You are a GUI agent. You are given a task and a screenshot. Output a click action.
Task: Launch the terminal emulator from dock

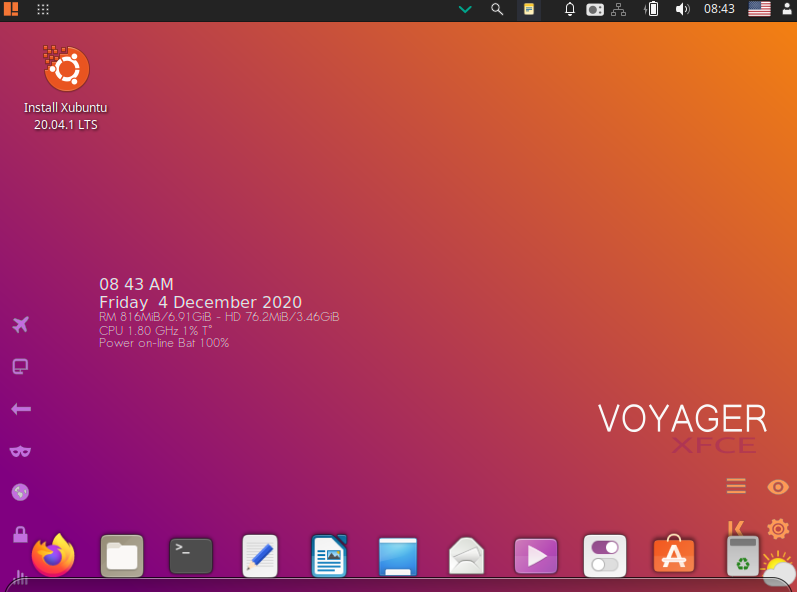click(x=191, y=556)
